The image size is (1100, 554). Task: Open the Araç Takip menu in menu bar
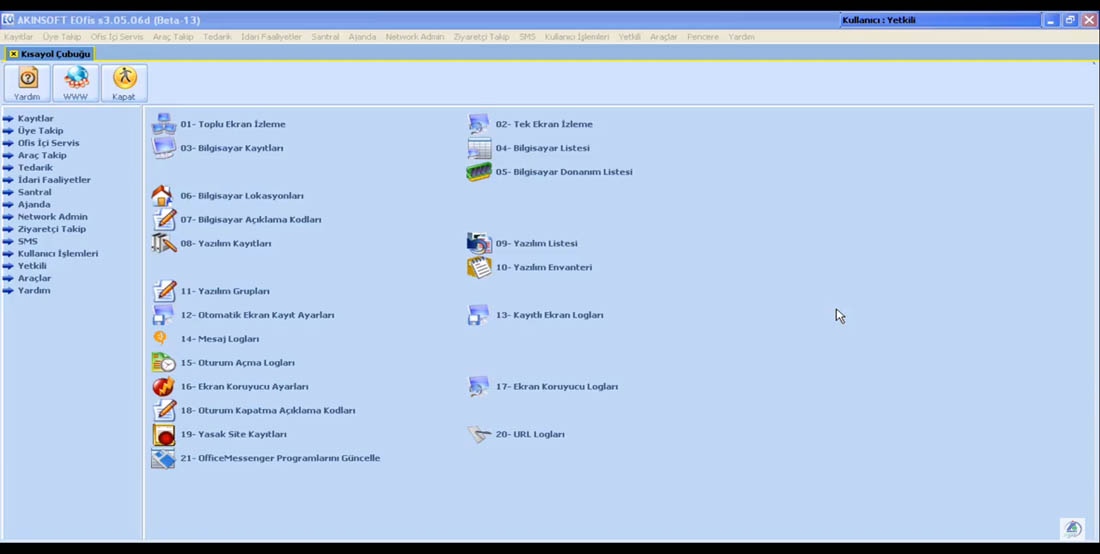pyautogui.click(x=173, y=36)
